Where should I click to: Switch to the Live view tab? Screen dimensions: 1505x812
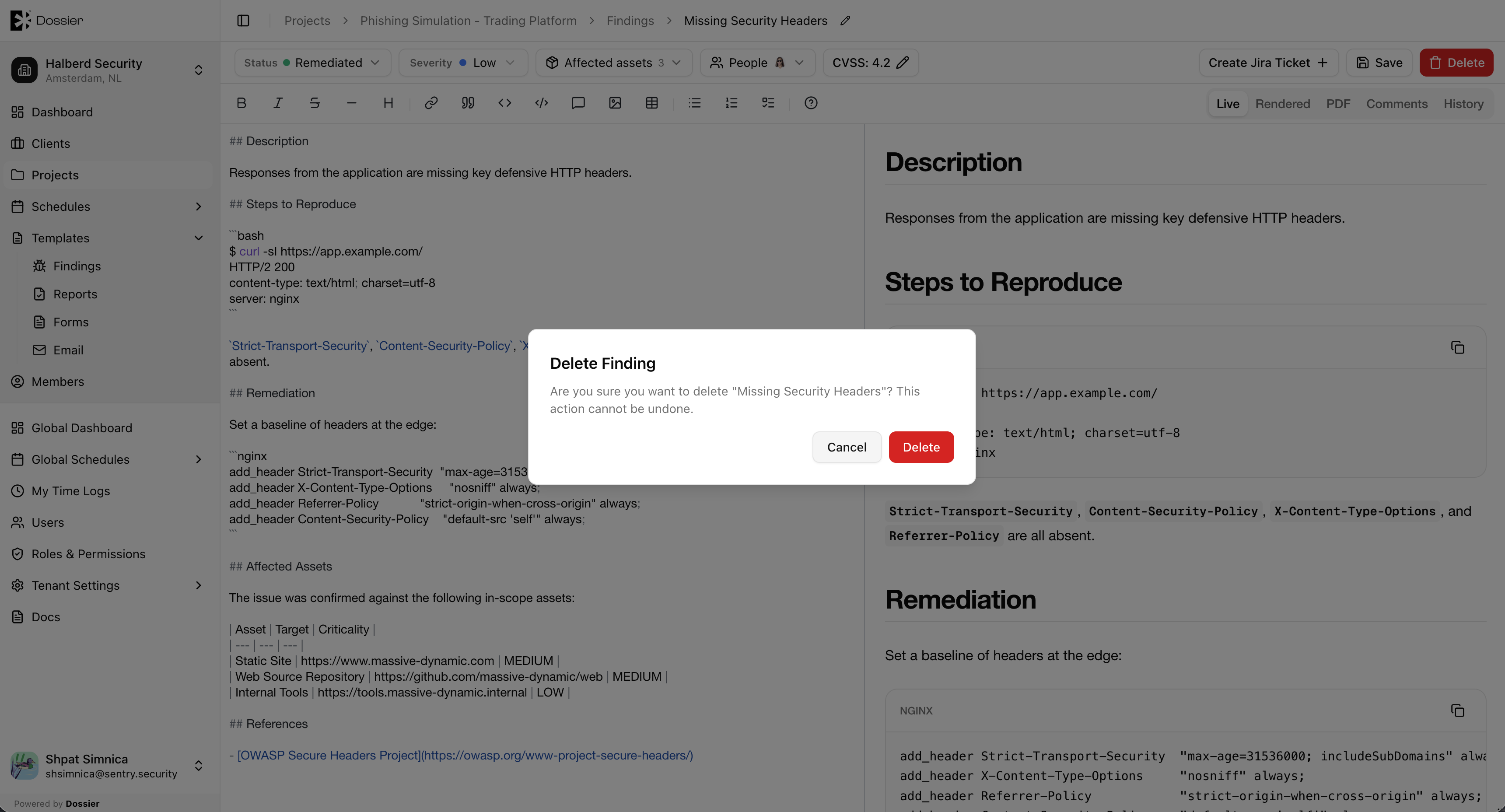[1228, 103]
